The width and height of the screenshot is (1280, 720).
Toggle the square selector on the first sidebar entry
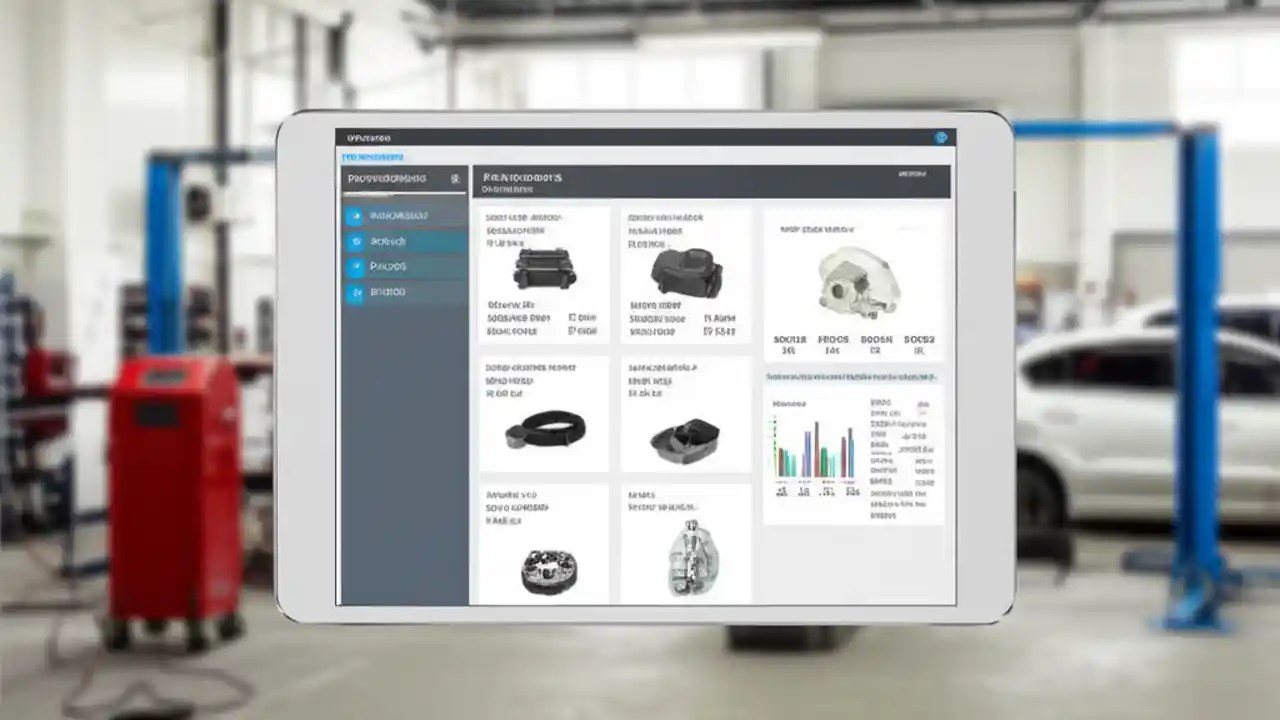point(356,215)
